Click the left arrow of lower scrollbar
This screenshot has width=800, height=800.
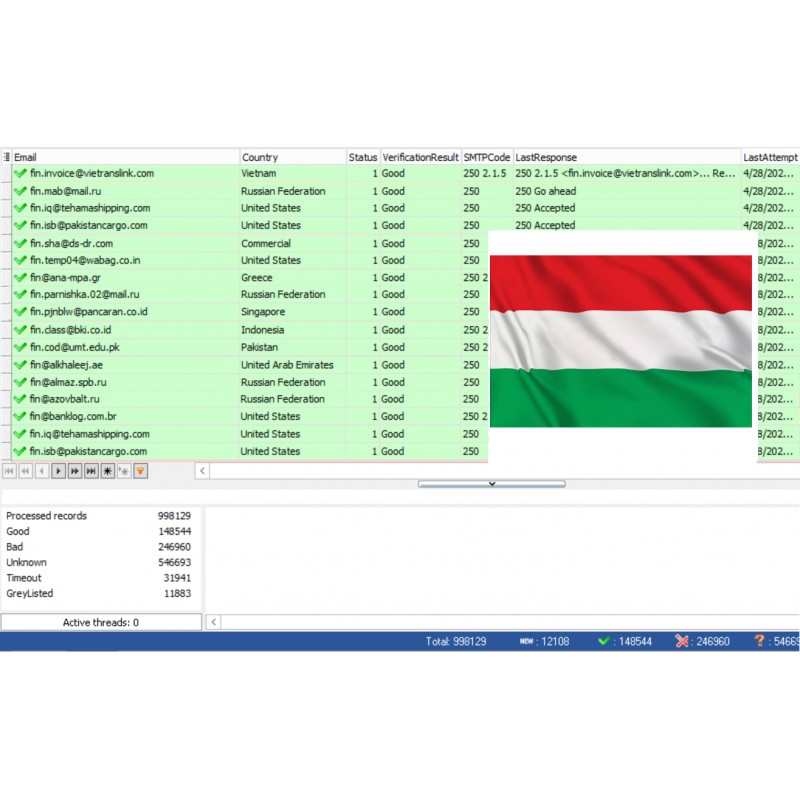point(212,622)
